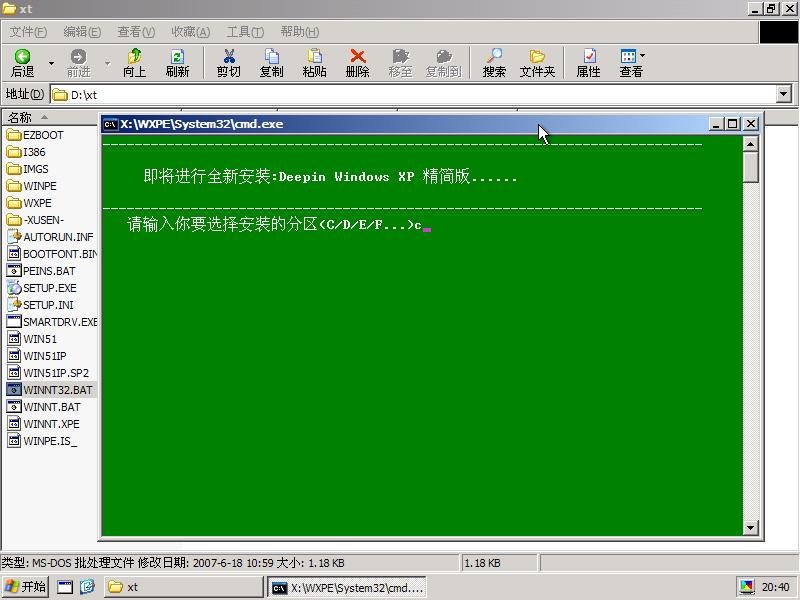
Task: Open the Tools (工具) menu
Action: [x=245, y=32]
